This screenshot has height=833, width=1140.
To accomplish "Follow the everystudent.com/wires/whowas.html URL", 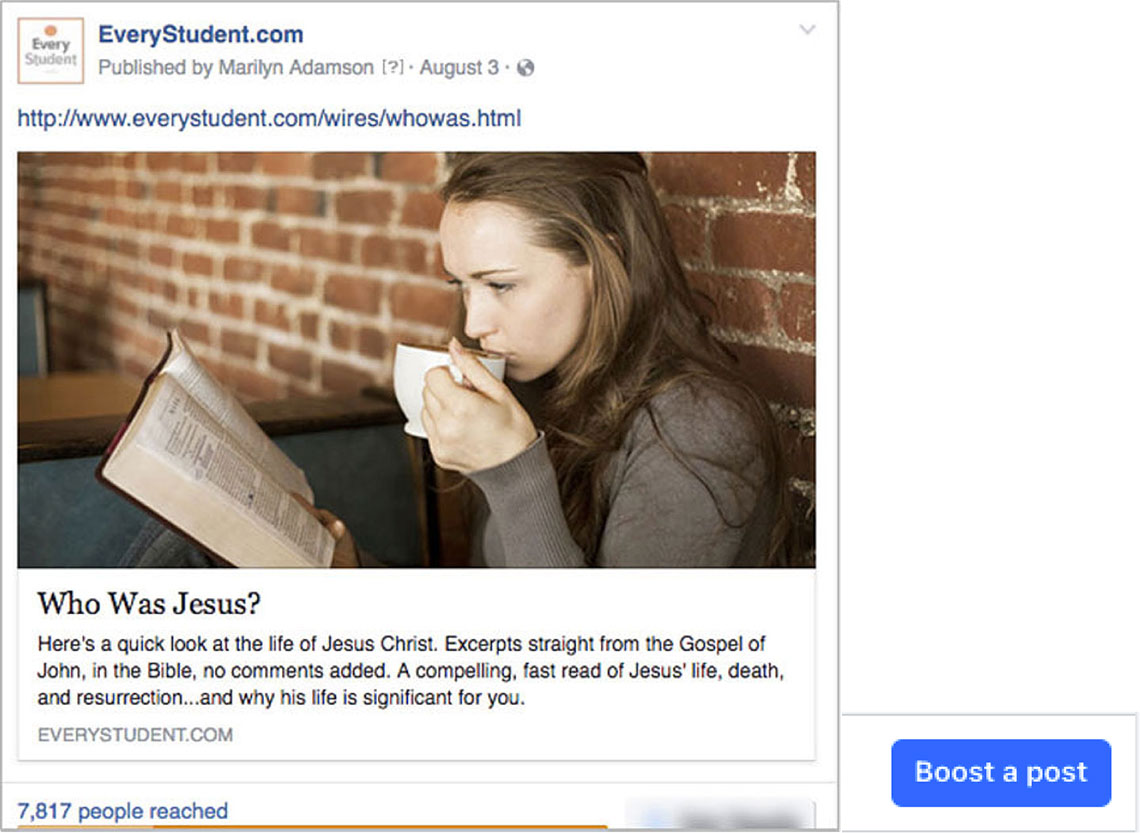I will click(x=269, y=119).
